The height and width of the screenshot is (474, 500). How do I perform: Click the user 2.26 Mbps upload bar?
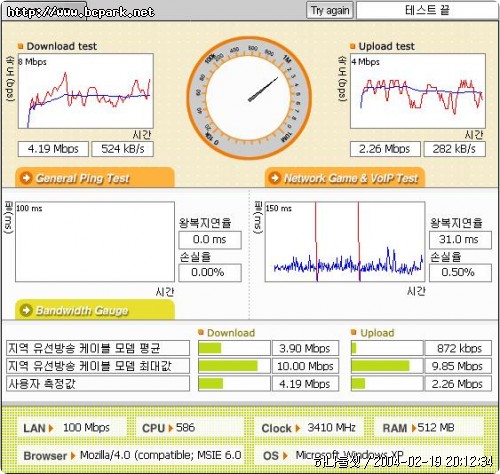(x=387, y=384)
